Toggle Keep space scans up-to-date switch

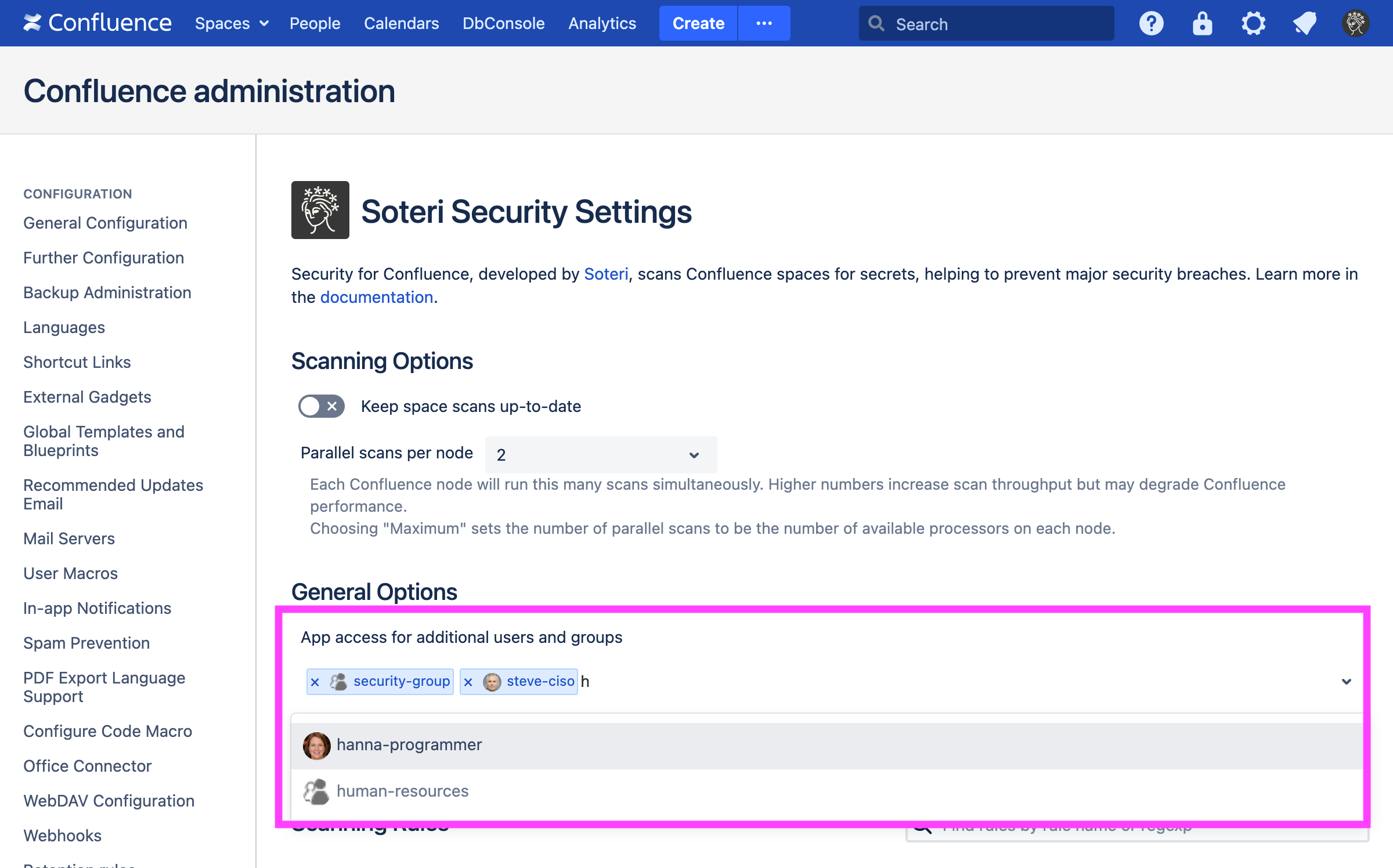321,406
